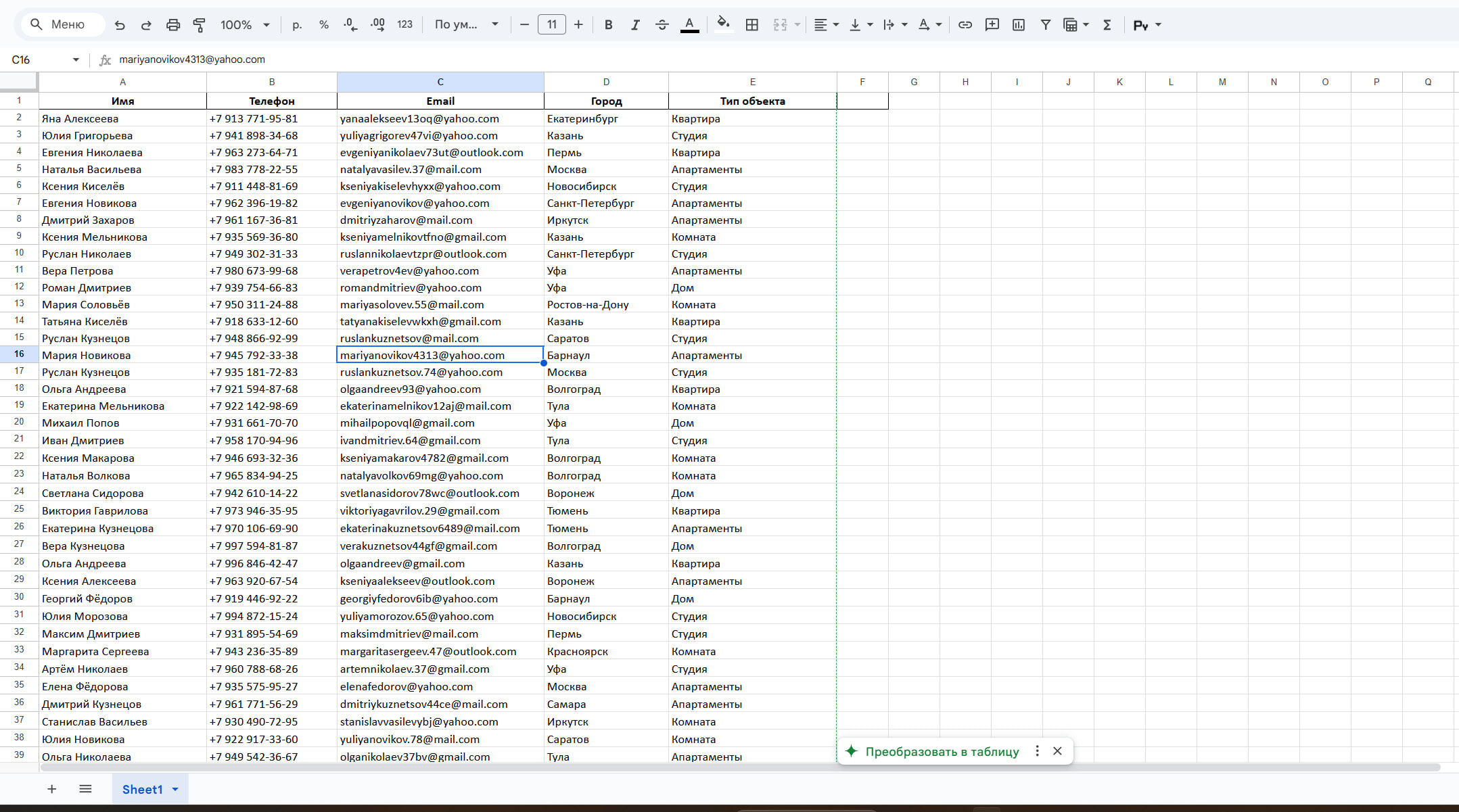Select column A header
The image size is (1459, 812).
122,82
